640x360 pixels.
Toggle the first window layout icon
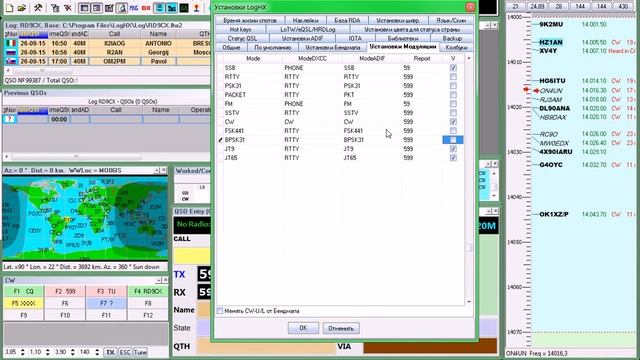(x=84, y=7)
